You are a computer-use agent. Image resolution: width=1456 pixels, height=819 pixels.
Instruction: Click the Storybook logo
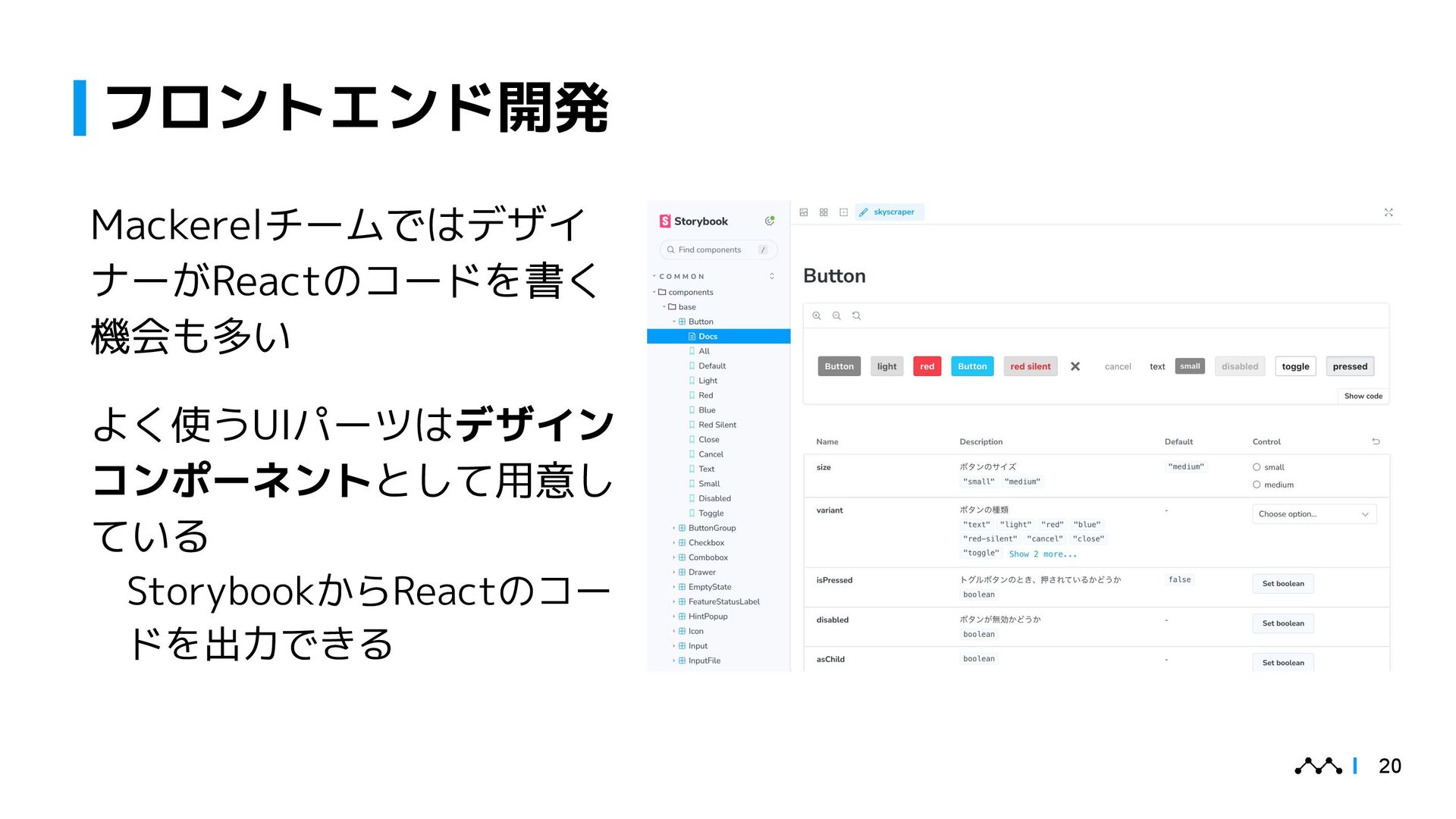point(693,221)
